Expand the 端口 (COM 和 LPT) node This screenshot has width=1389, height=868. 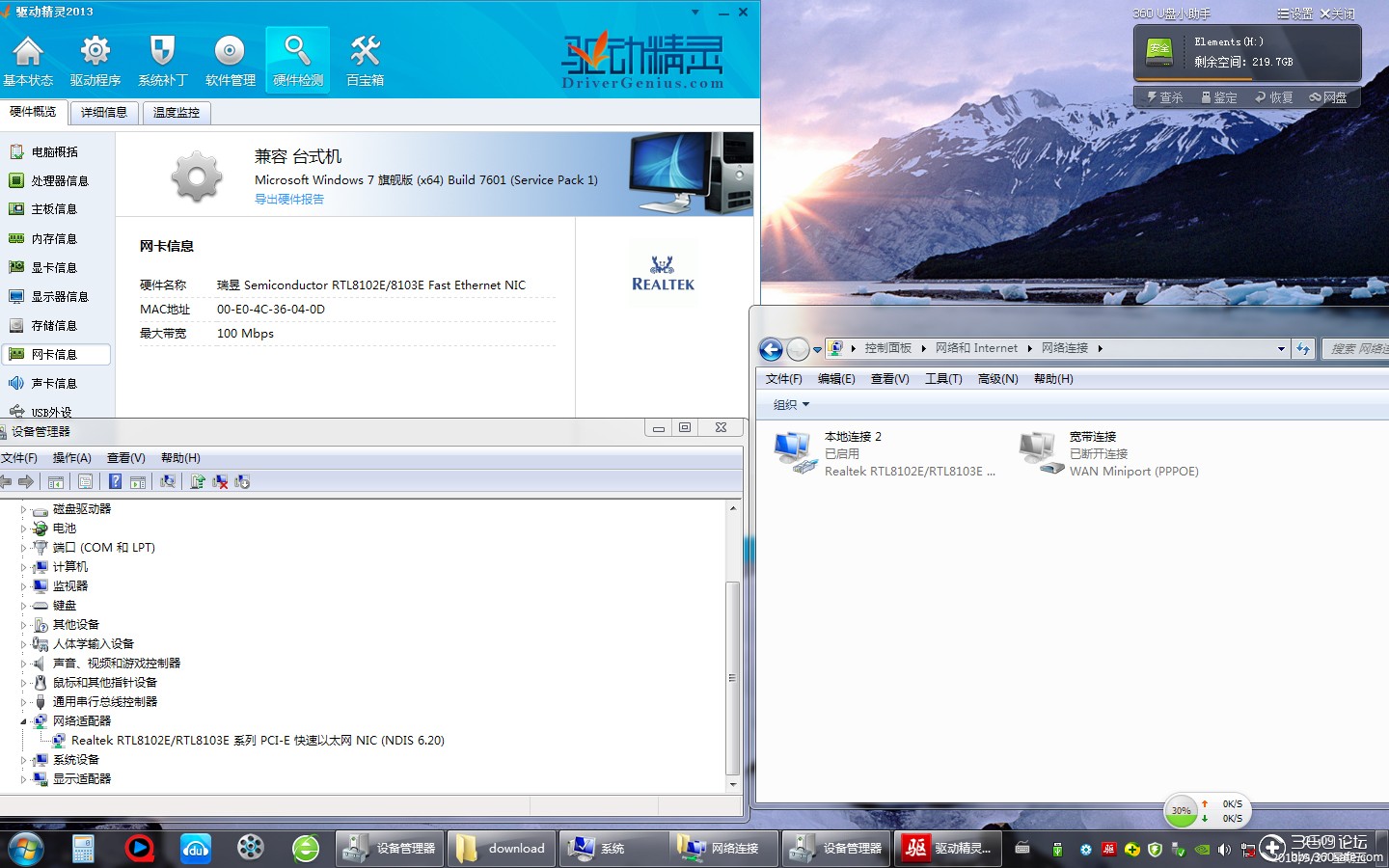[x=24, y=548]
